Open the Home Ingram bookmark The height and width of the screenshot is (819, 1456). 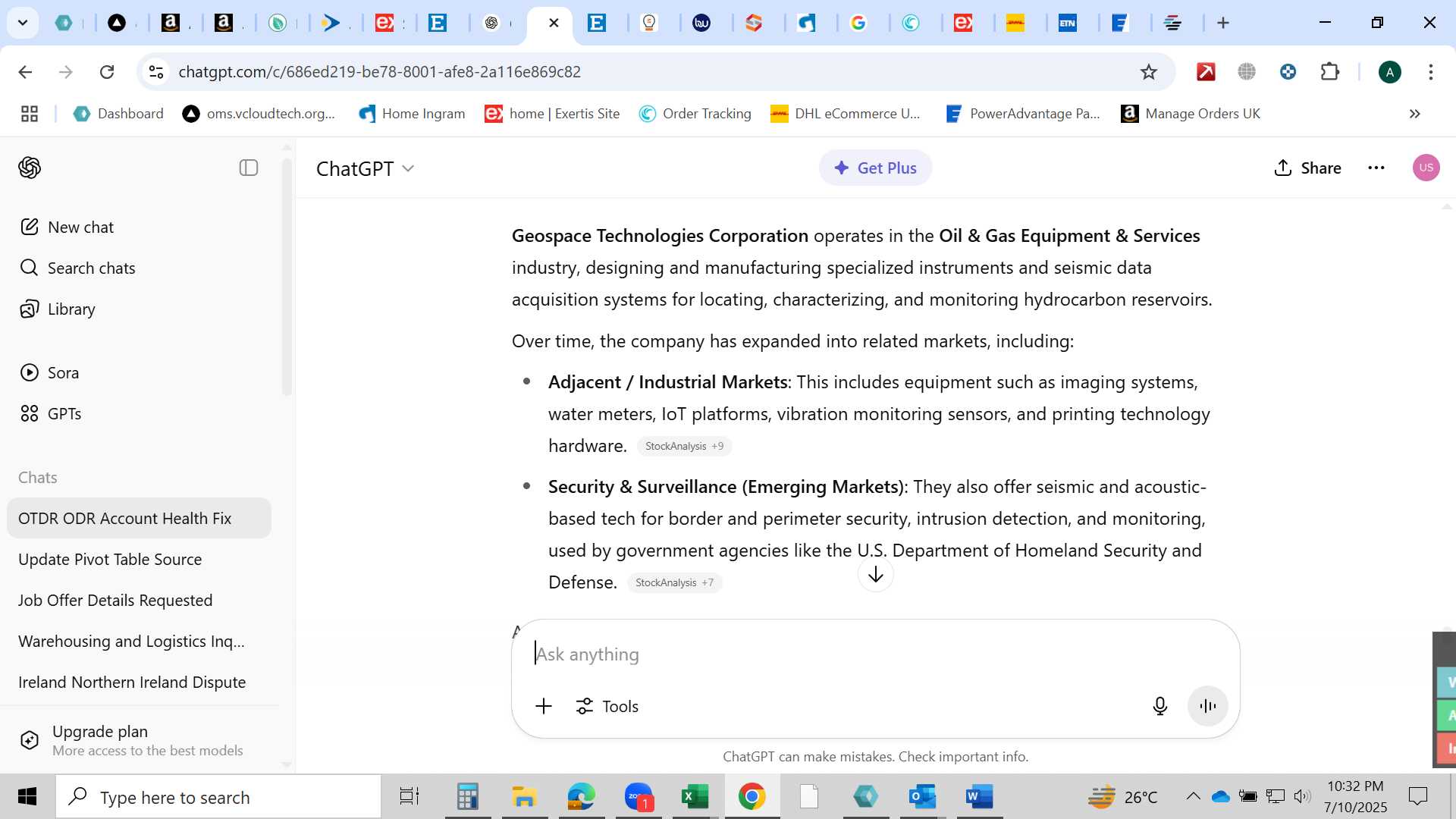[x=412, y=114]
